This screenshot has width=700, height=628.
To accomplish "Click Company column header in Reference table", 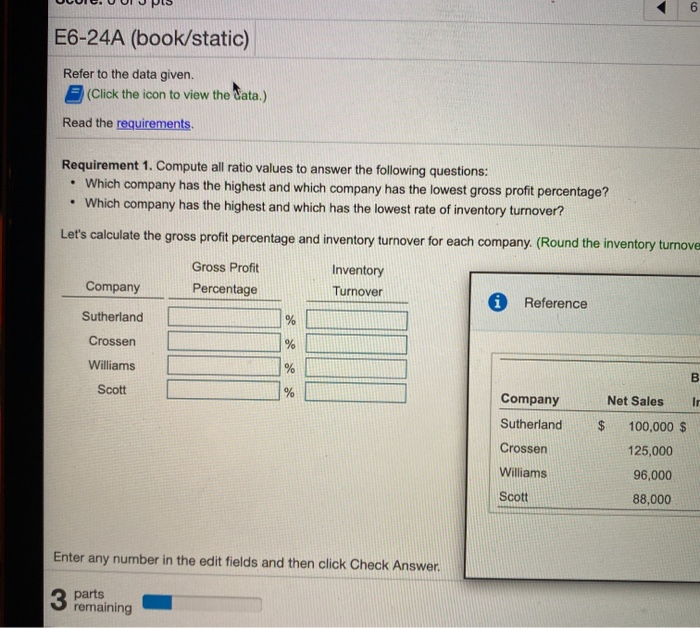I will click(530, 399).
